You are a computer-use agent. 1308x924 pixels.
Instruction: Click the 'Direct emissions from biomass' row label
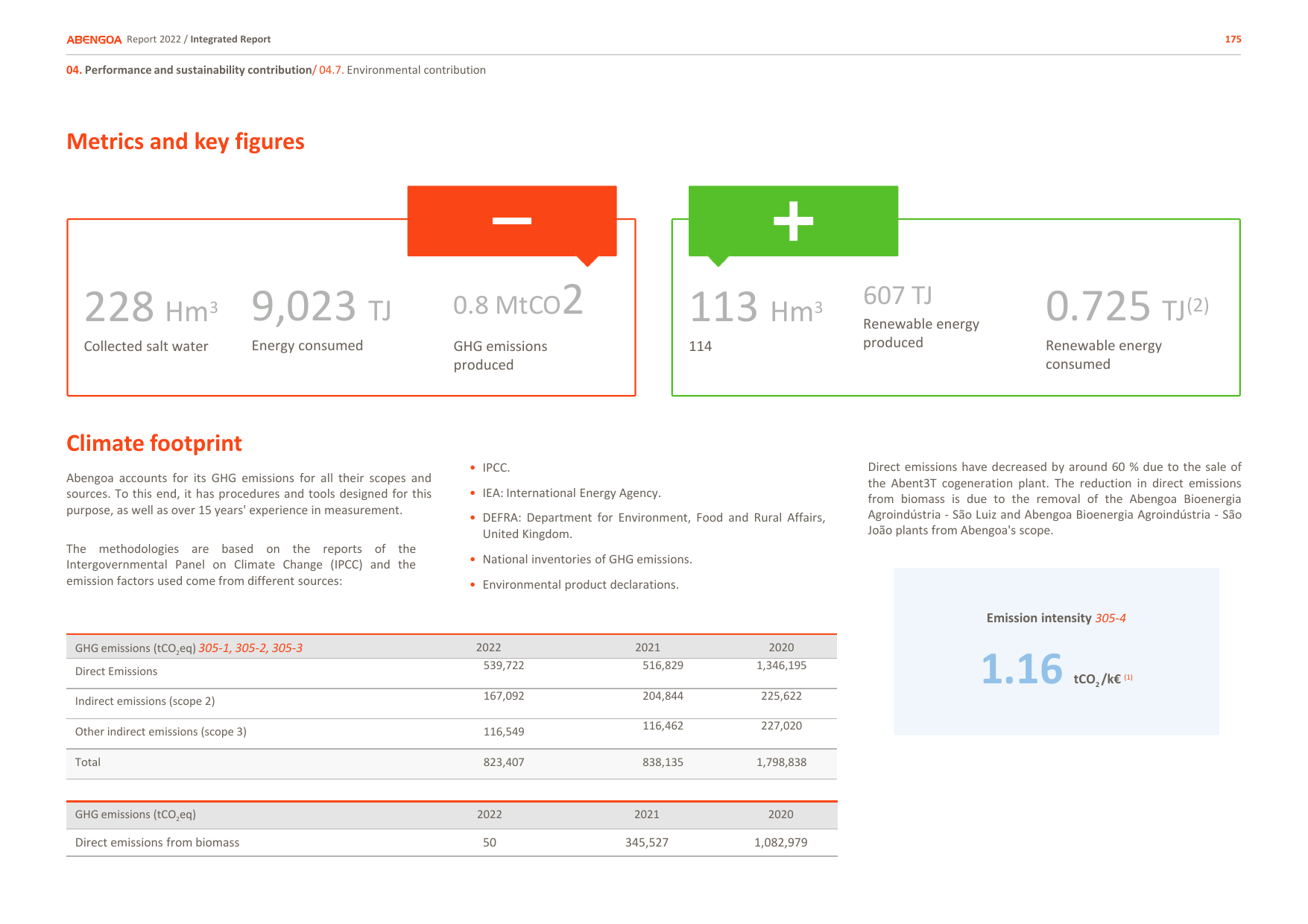157,843
